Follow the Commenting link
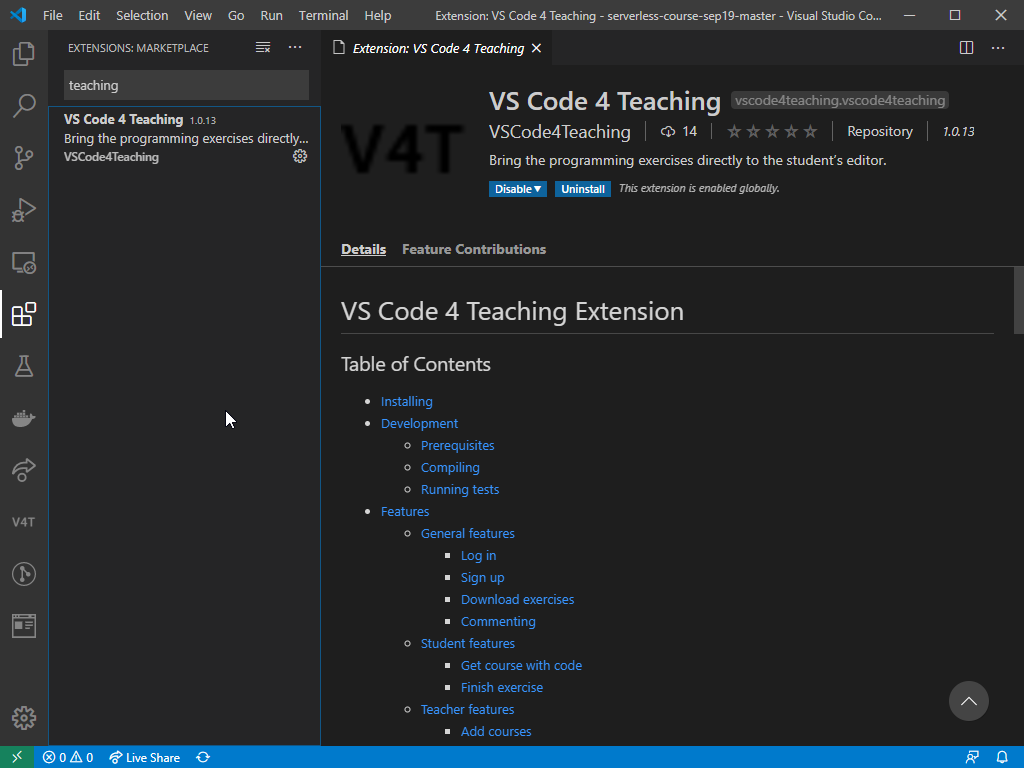1024x768 pixels. (x=498, y=622)
